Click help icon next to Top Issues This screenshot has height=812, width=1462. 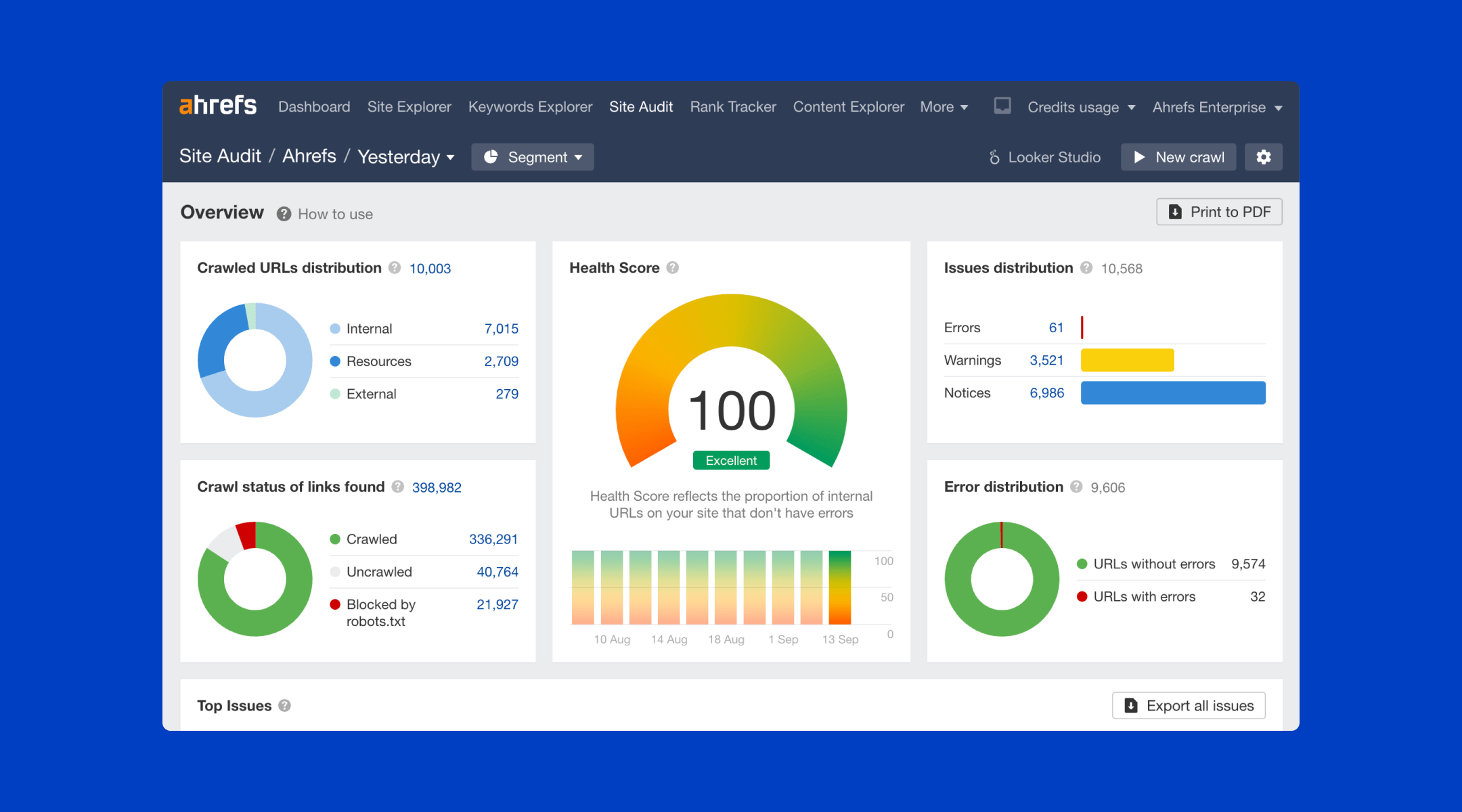coord(285,706)
